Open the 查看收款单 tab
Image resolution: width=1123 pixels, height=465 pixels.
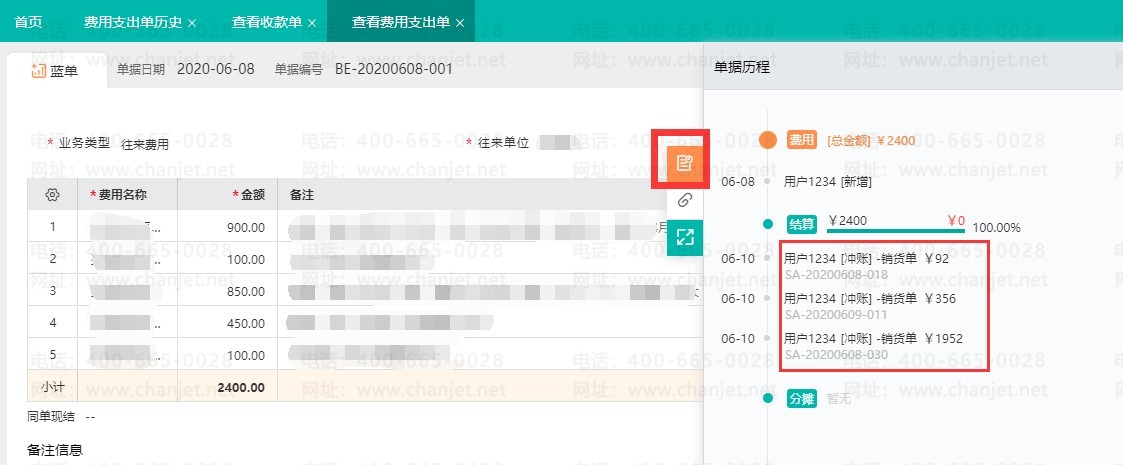[x=266, y=21]
